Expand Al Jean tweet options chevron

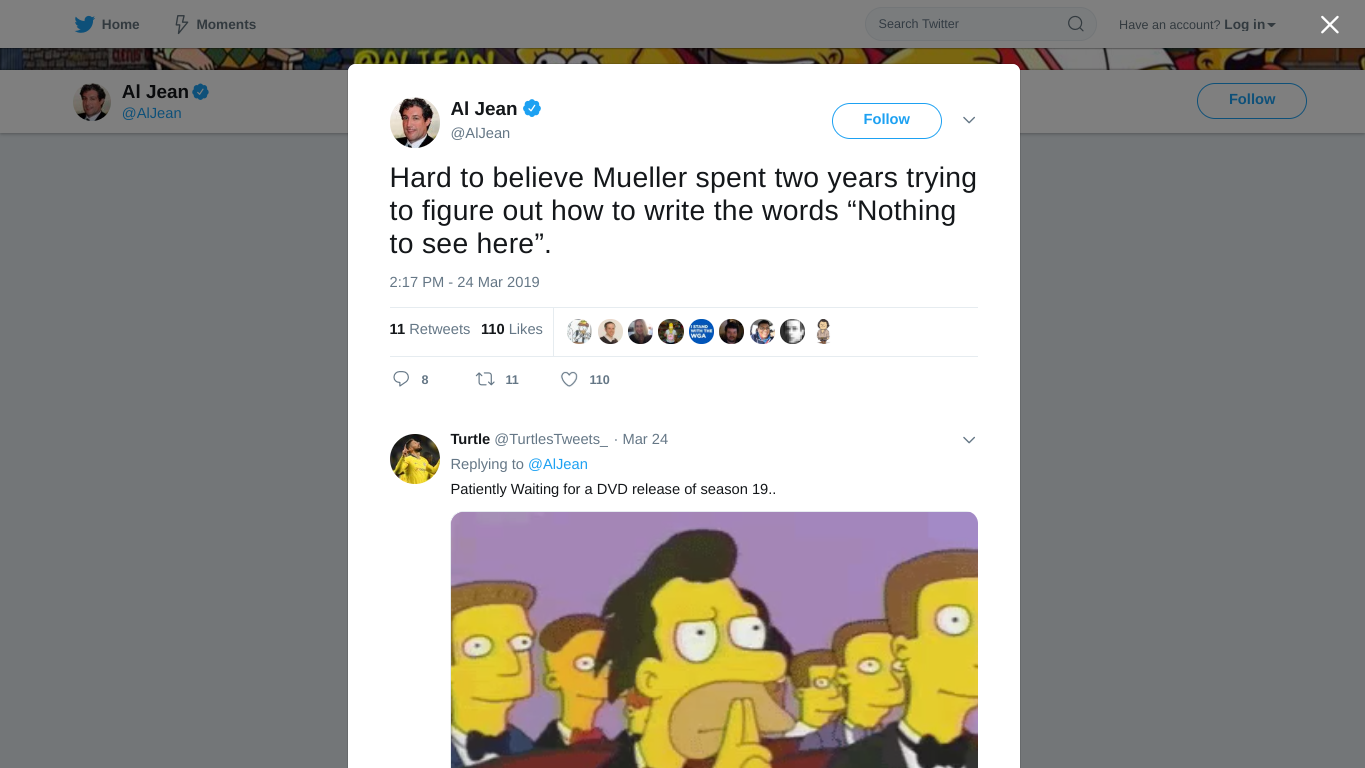[x=969, y=120]
